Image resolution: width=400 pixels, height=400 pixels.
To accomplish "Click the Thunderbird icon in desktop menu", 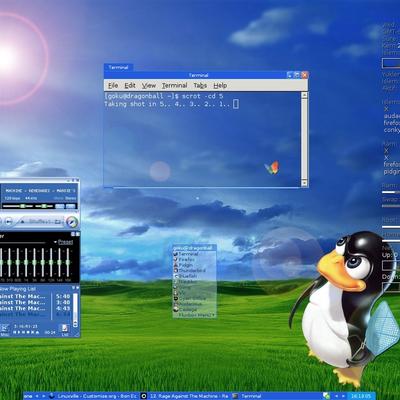I will [x=176, y=271].
